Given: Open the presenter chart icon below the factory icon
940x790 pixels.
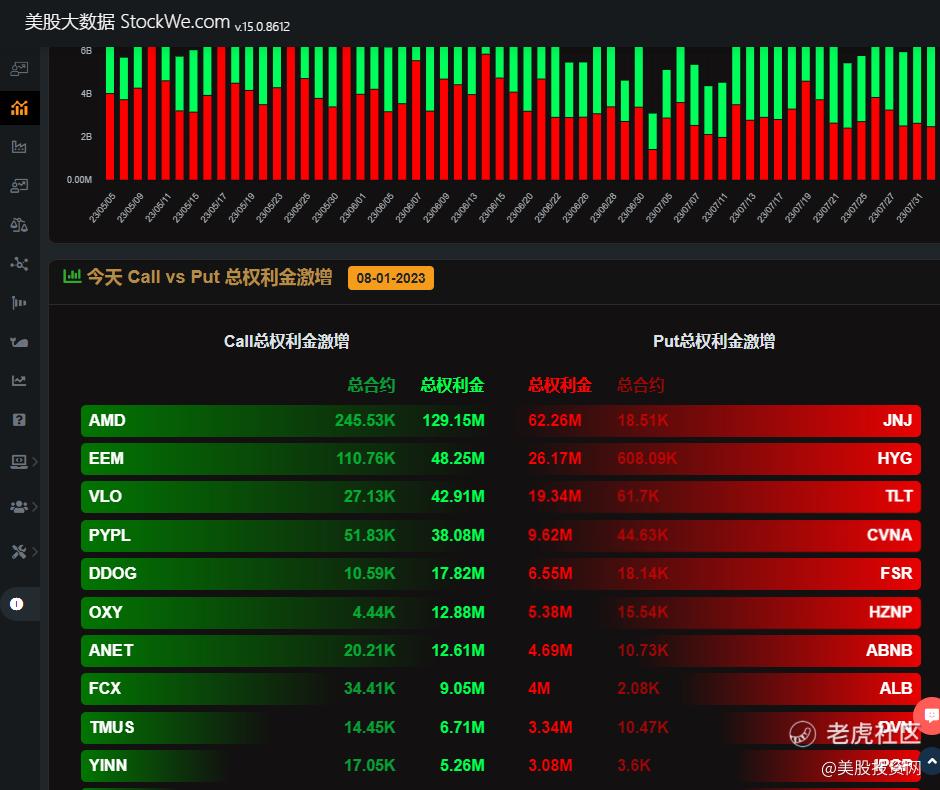Looking at the screenshot, I should pos(19,186).
